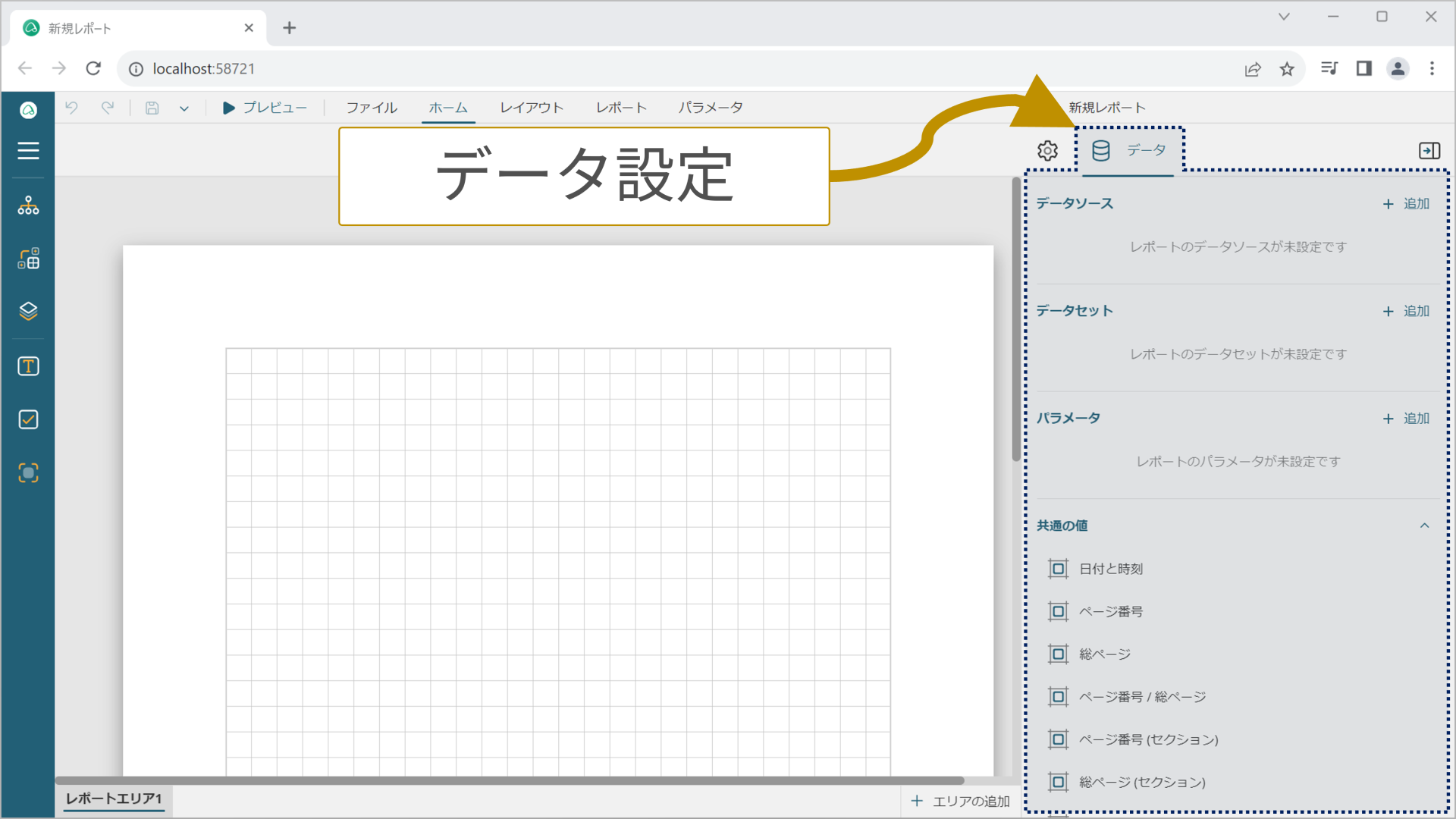Open the browser three-dot menu

coord(1432,69)
